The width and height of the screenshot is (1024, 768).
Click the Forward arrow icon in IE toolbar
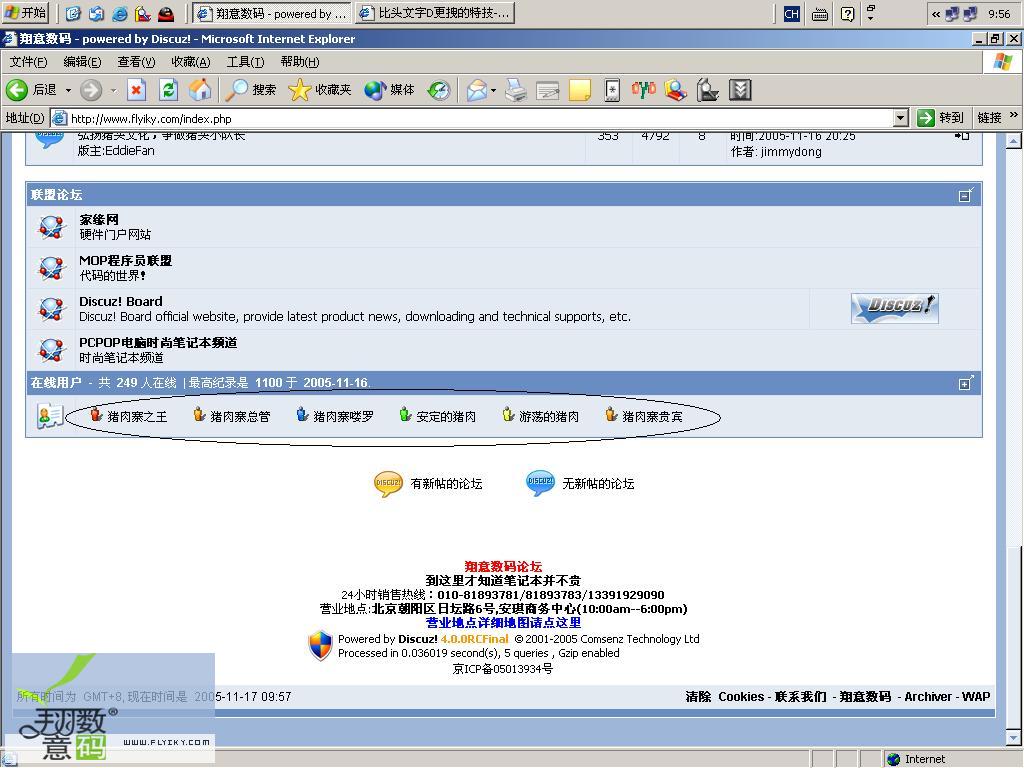click(x=91, y=89)
